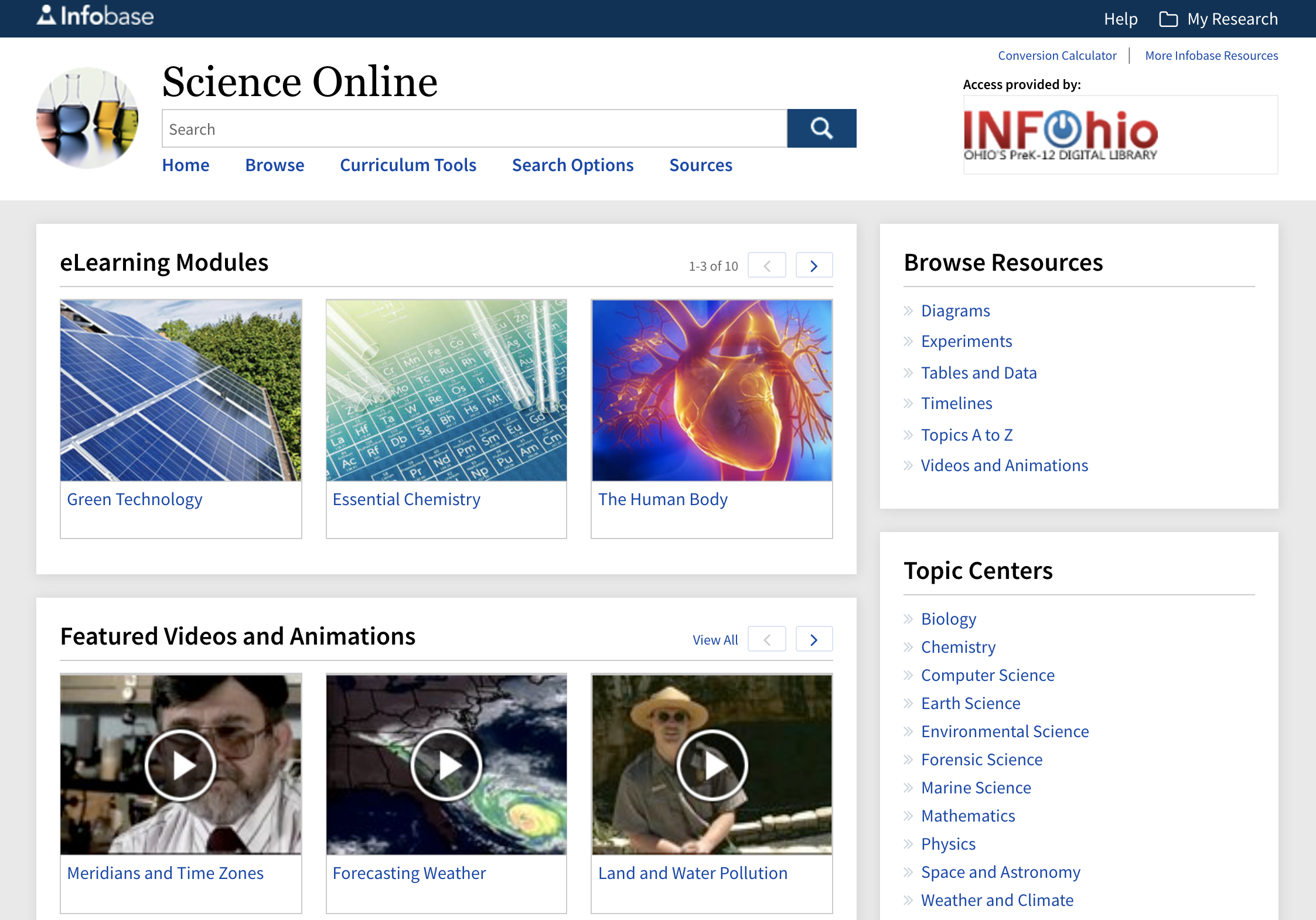Click the next arrow for eLearning Modules carousel

coord(814,266)
